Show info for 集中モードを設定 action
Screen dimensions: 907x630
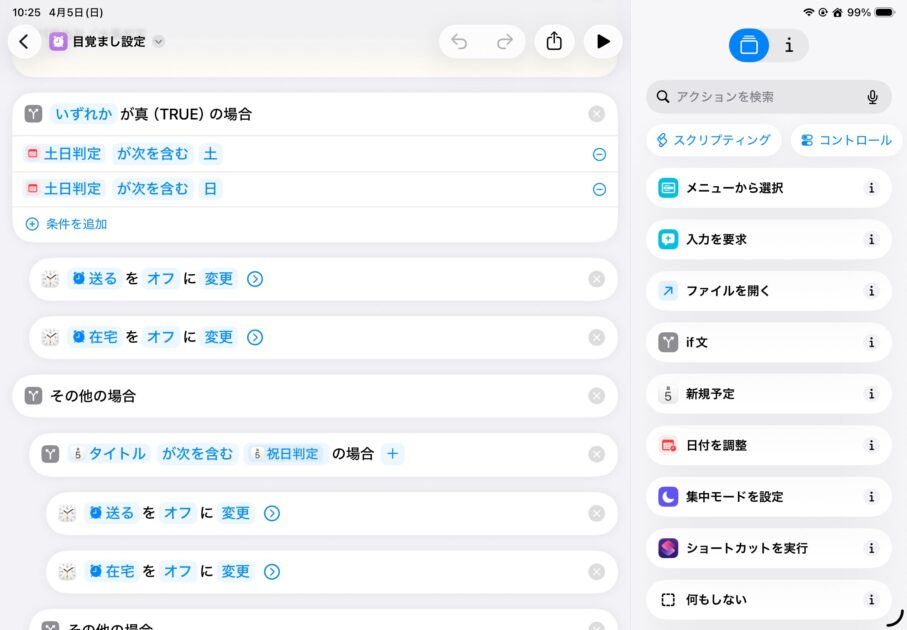[x=871, y=497]
